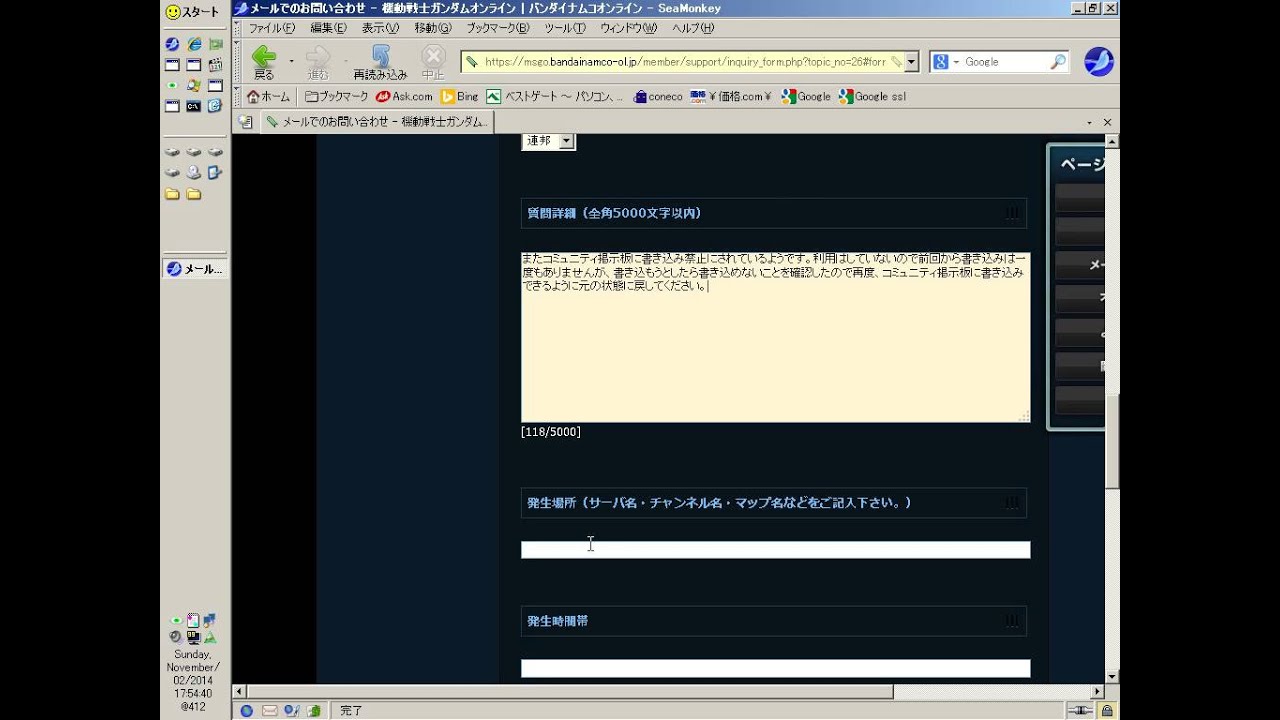Open the ベストゲート bookmark

coord(555,97)
